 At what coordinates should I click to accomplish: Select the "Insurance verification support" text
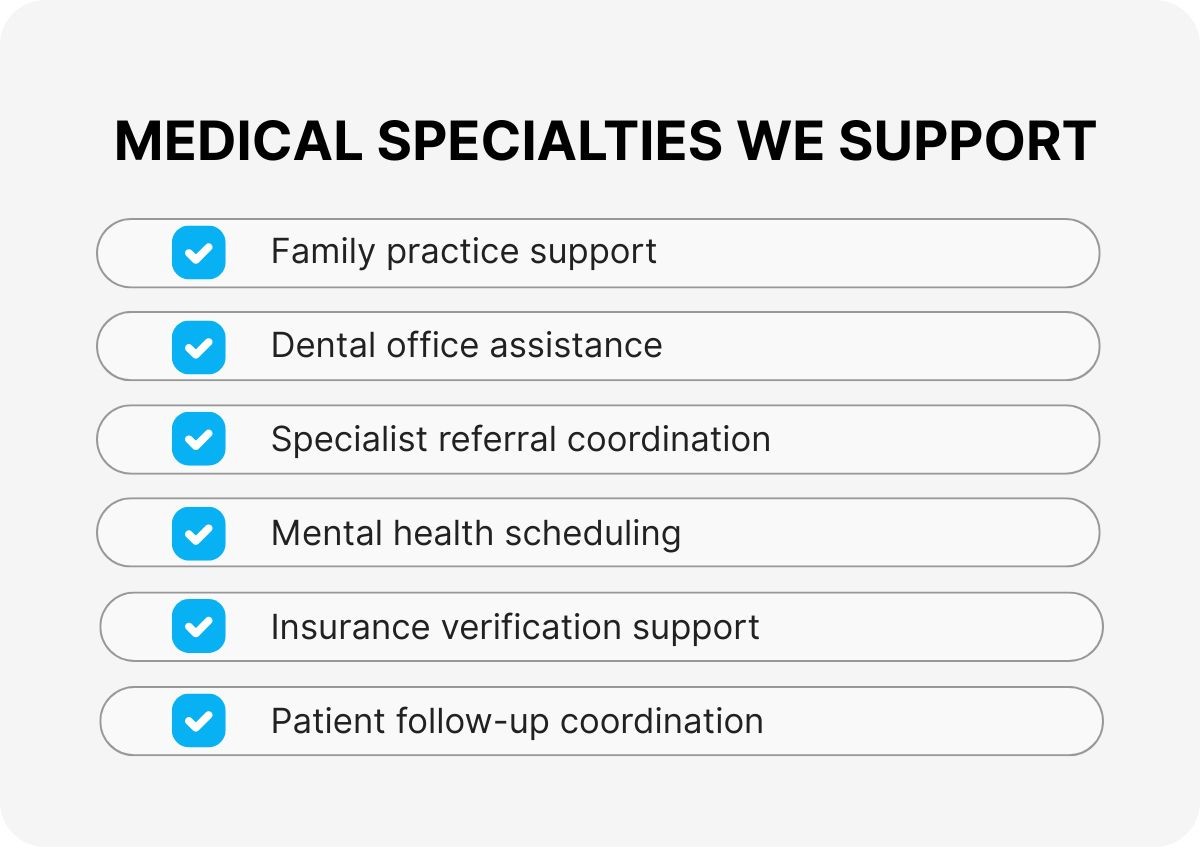(x=515, y=627)
